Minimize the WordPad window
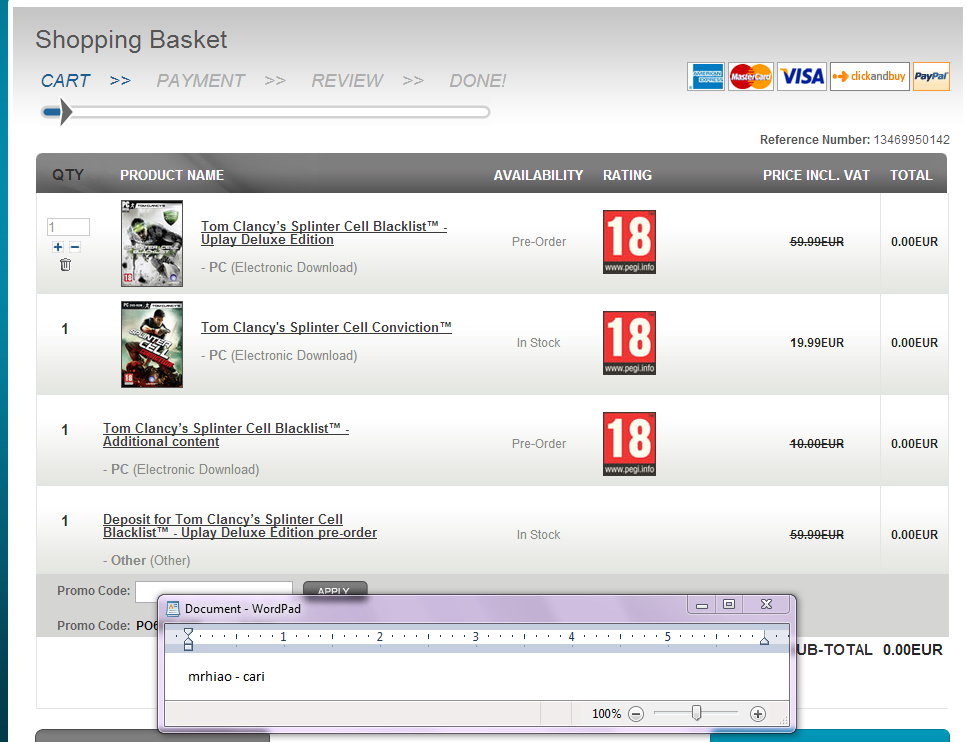Viewport: 967px width, 742px height. (702, 604)
